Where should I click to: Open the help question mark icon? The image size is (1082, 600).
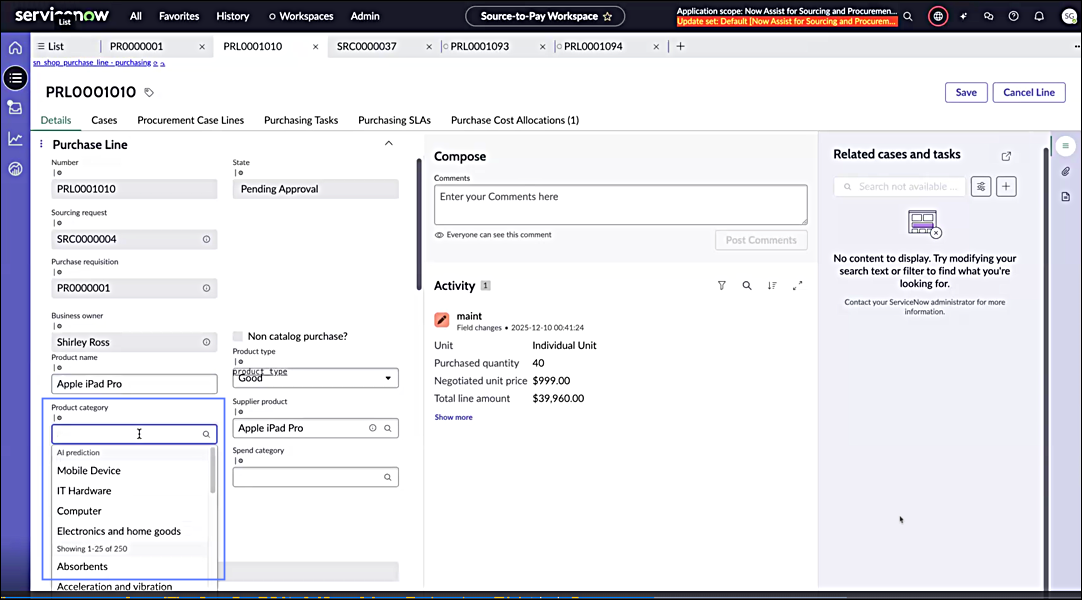coord(1014,16)
